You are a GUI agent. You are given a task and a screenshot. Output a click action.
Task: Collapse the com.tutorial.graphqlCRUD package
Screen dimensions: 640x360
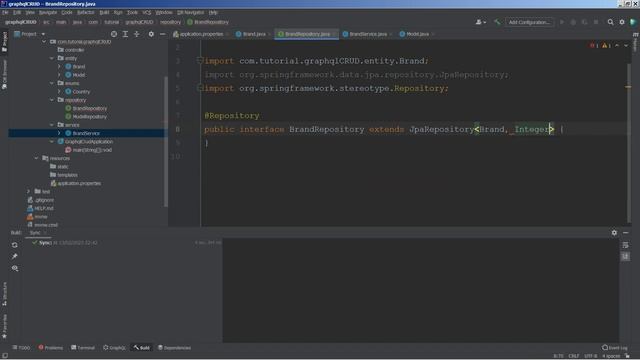[44, 42]
